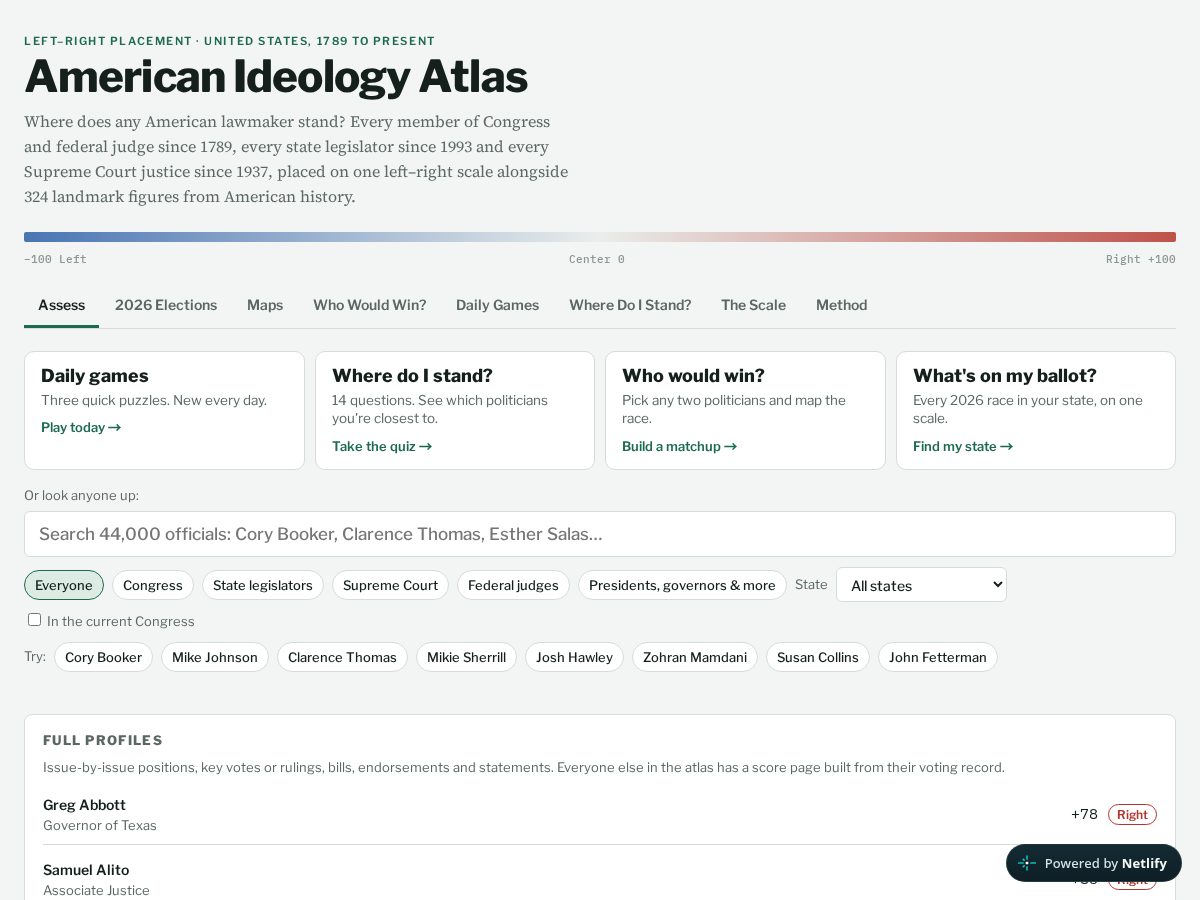Click the −100 Left scale label
Viewport: 1200px width, 900px height.
[x=55, y=259]
